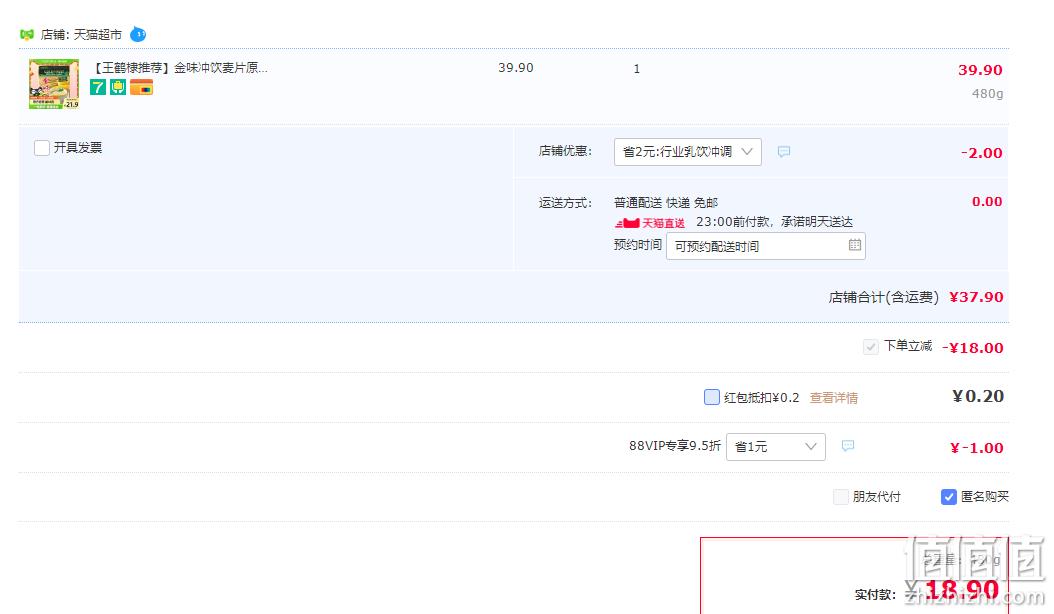Image resolution: width=1054 pixels, height=614 pixels.
Task: Toggle the 下单立减 checkbox
Action: pos(870,347)
